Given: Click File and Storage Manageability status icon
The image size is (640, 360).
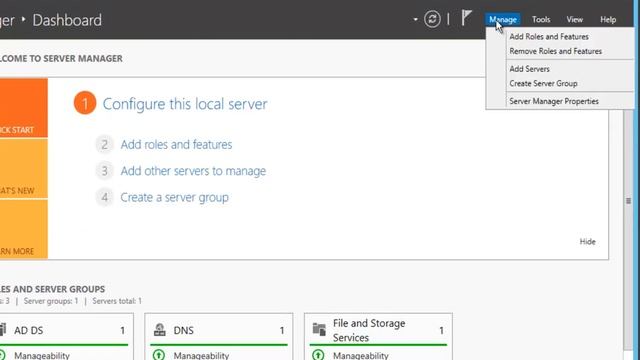Looking at the screenshot, I should [x=318, y=355].
